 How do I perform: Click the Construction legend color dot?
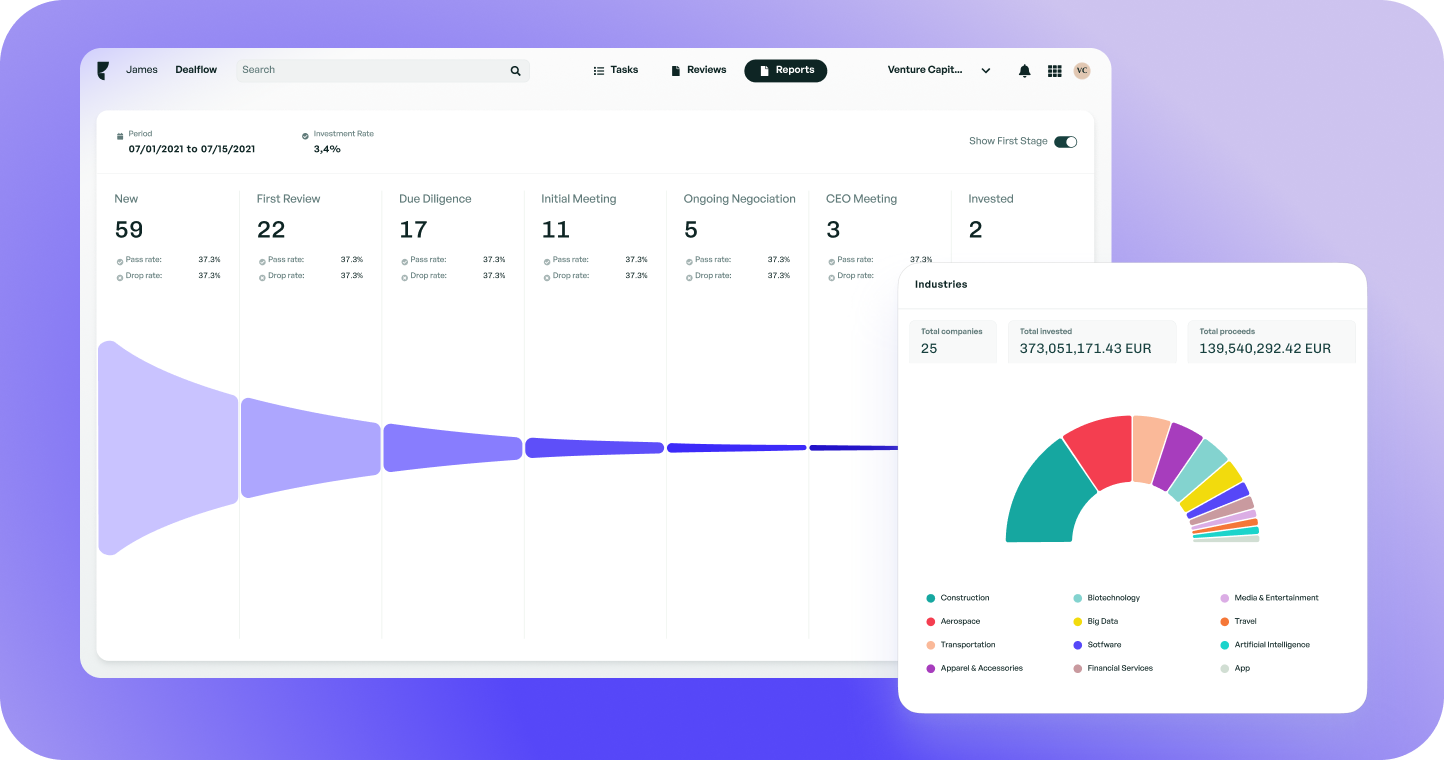pyautogui.click(x=931, y=598)
